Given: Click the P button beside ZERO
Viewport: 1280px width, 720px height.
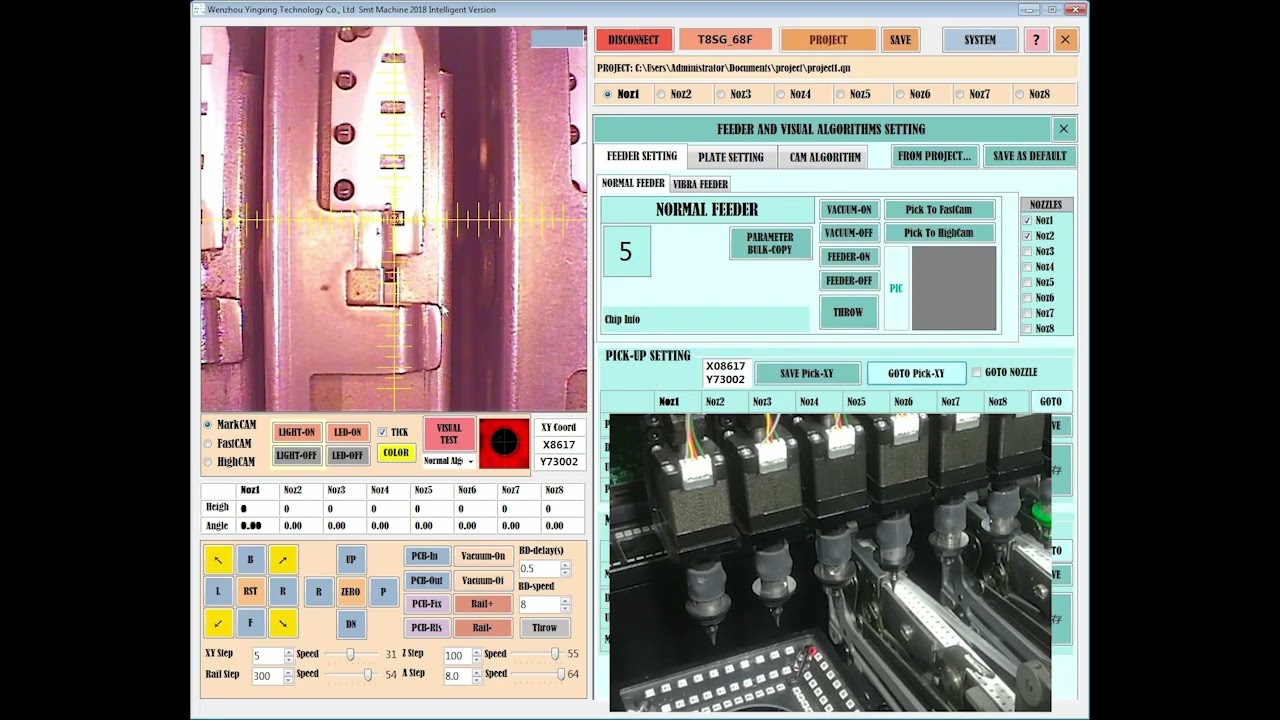Looking at the screenshot, I should click(x=383, y=591).
